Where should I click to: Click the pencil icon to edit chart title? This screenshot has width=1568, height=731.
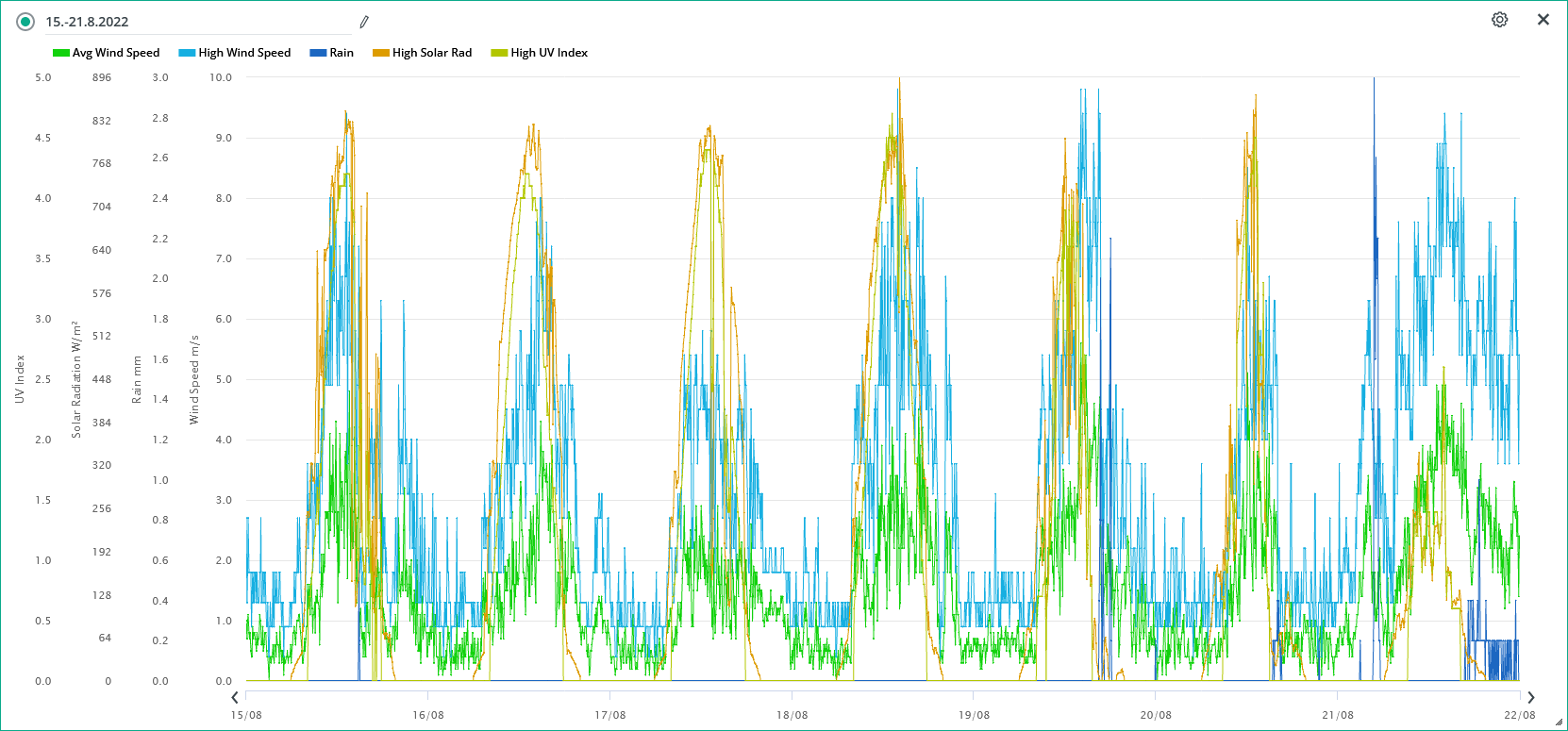364,22
